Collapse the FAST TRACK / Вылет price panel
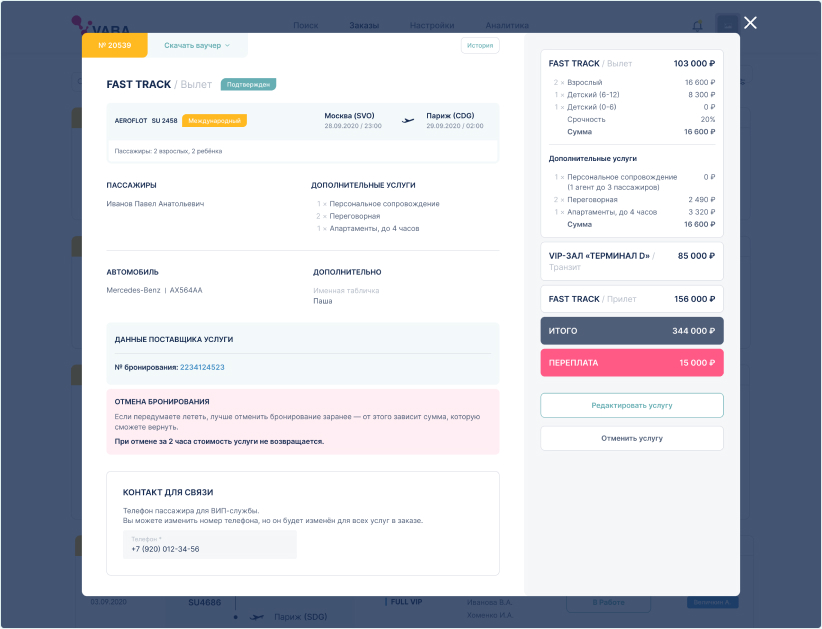The height and width of the screenshot is (629, 822). click(x=631, y=63)
